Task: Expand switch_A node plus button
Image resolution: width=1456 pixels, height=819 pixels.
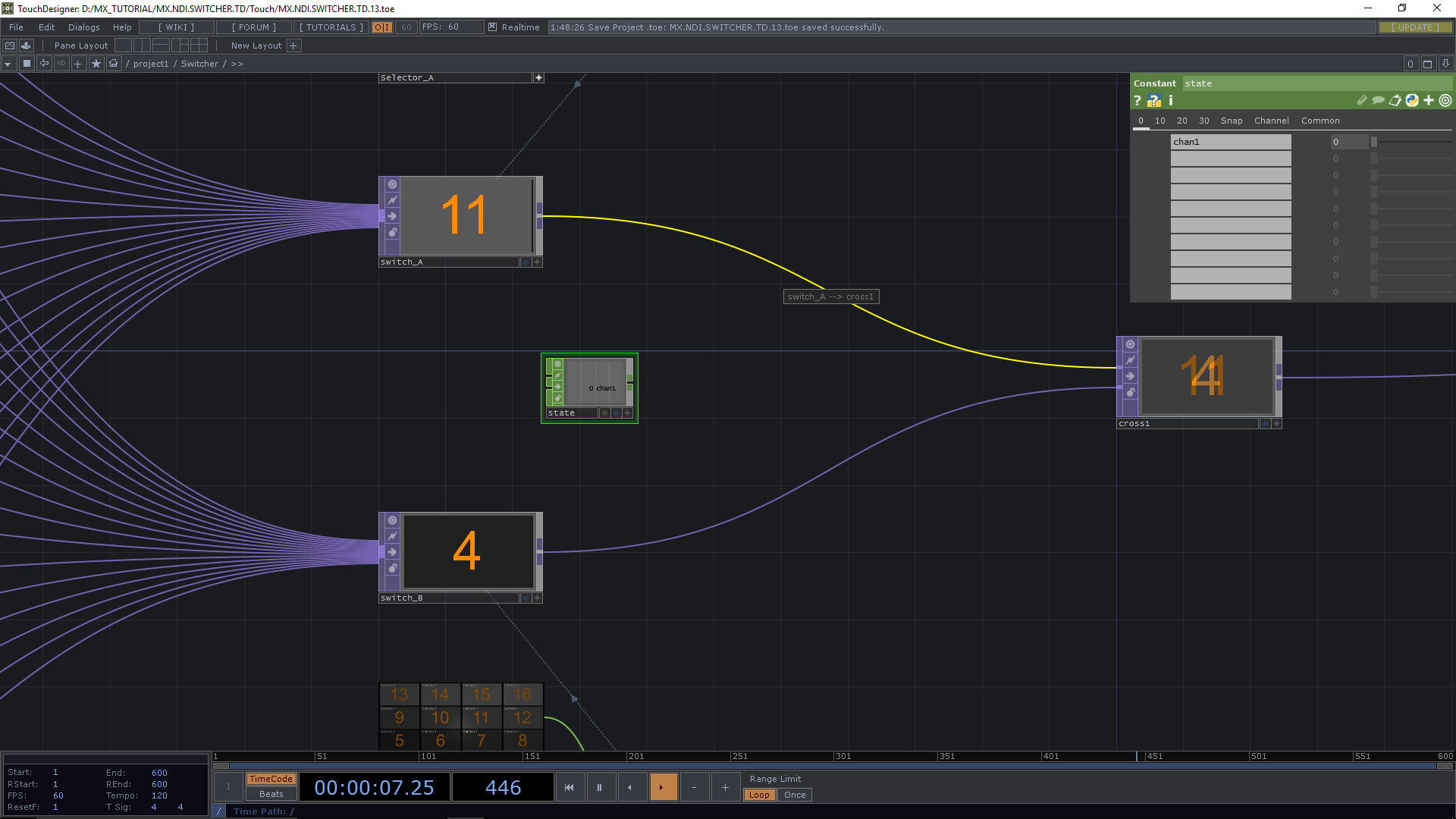Action: pos(537,262)
